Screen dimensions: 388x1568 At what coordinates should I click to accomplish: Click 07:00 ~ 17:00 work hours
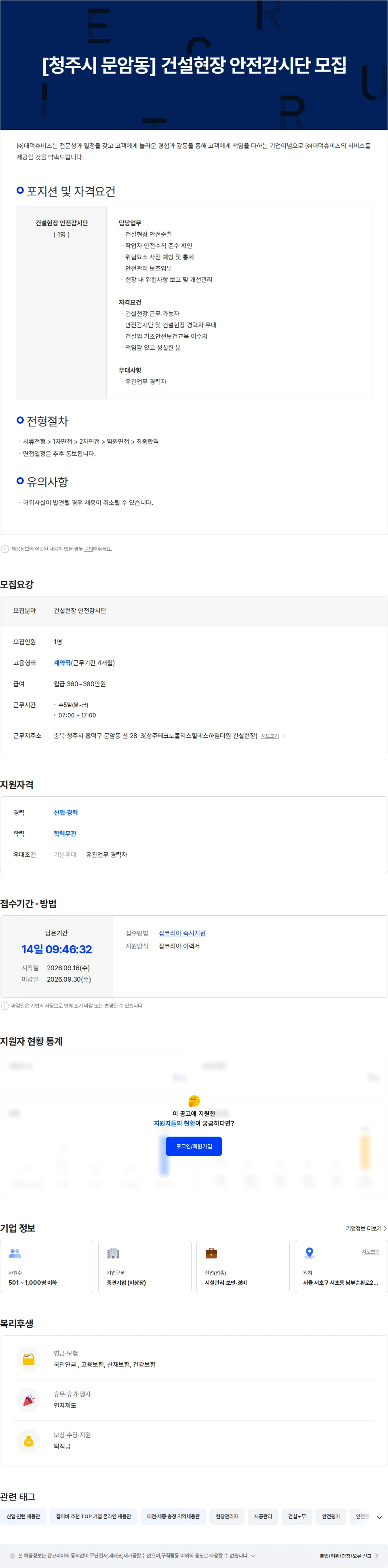click(77, 715)
